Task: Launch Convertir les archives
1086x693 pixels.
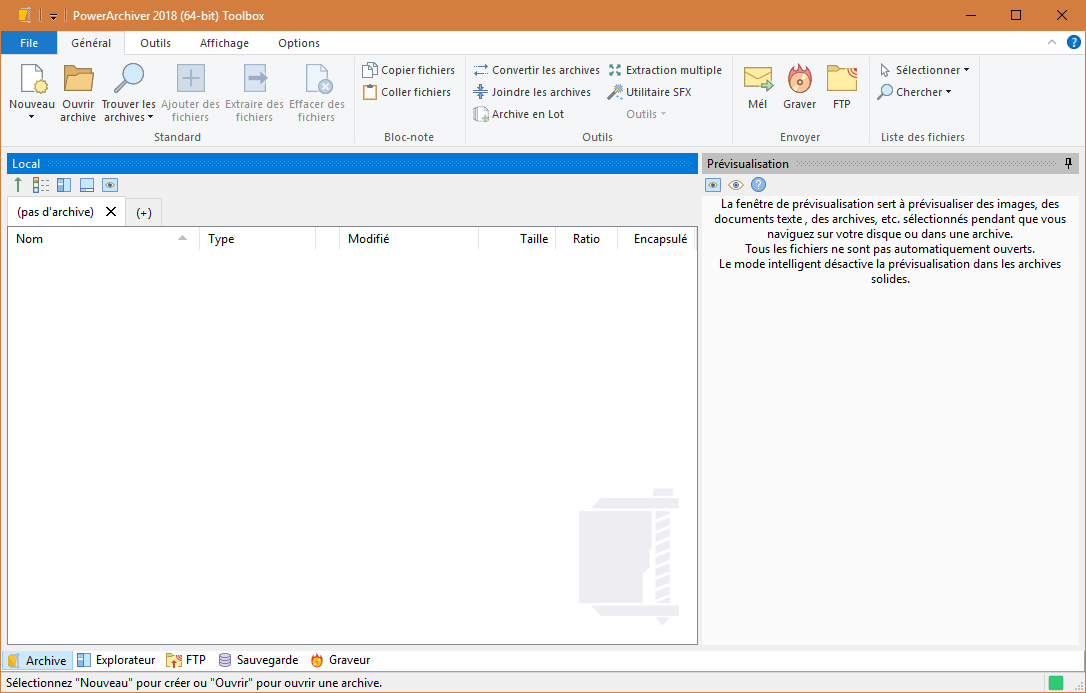Action: [x=537, y=69]
